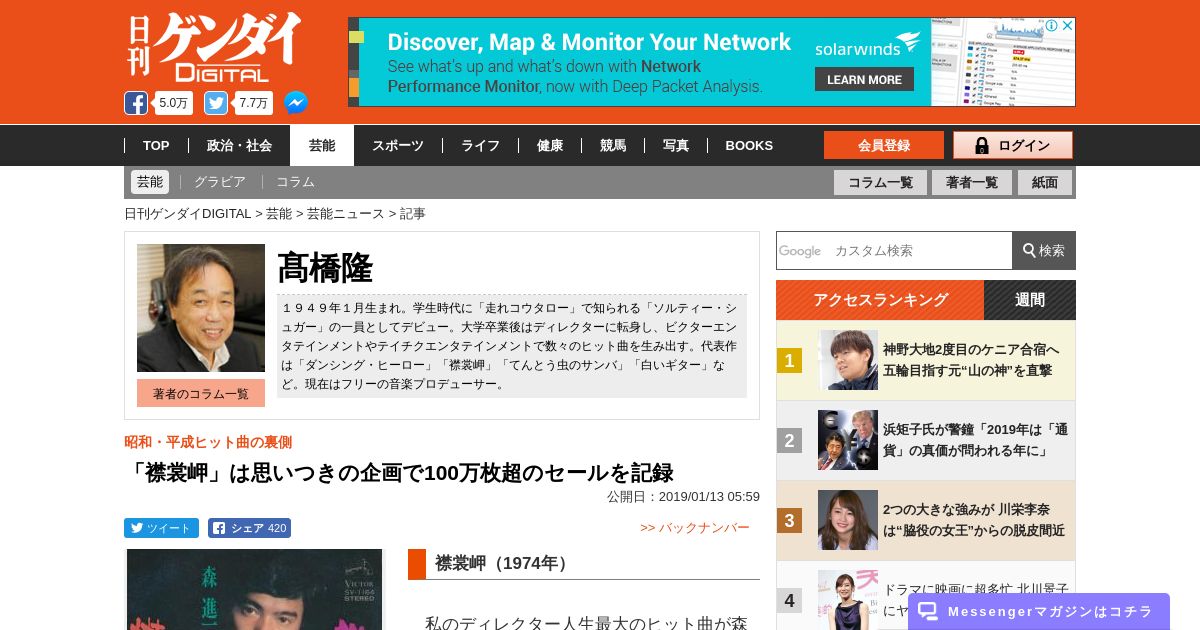This screenshot has height=630, width=1200.
Task: Click the author 髙橋隆 portrait photo
Action: coord(201,308)
